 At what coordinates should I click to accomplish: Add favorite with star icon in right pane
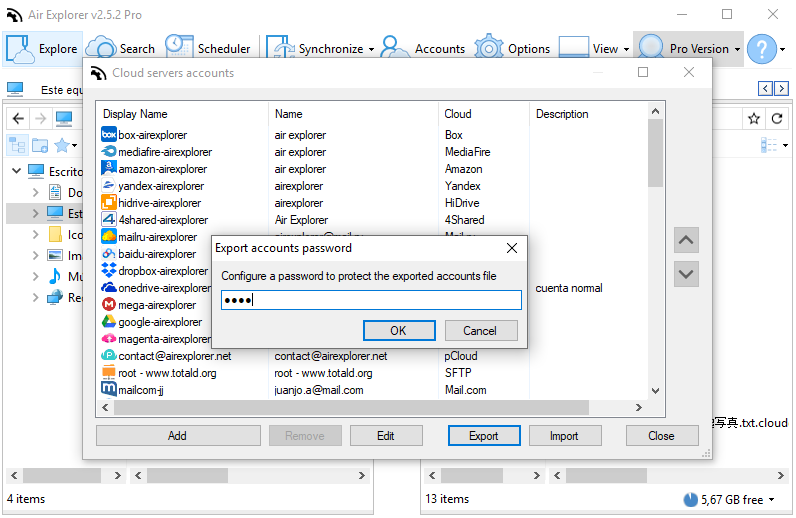754,119
